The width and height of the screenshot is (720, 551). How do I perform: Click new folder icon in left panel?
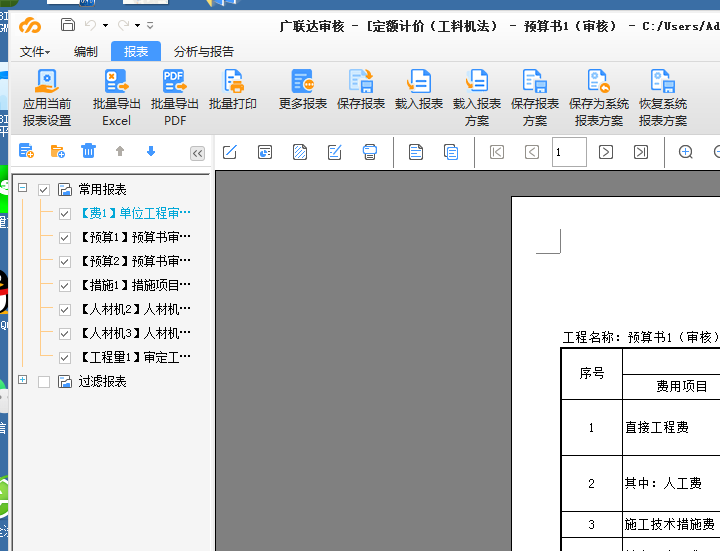[x=57, y=151]
